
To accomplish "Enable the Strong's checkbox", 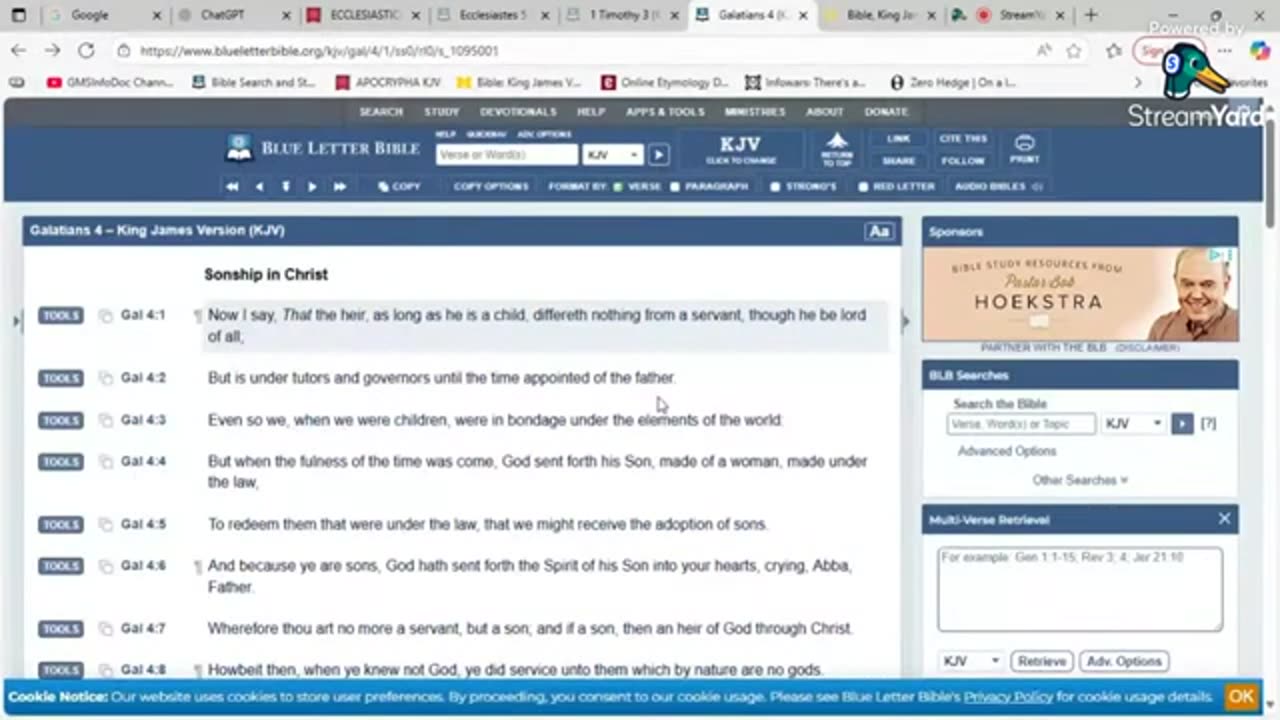I will coord(775,187).
